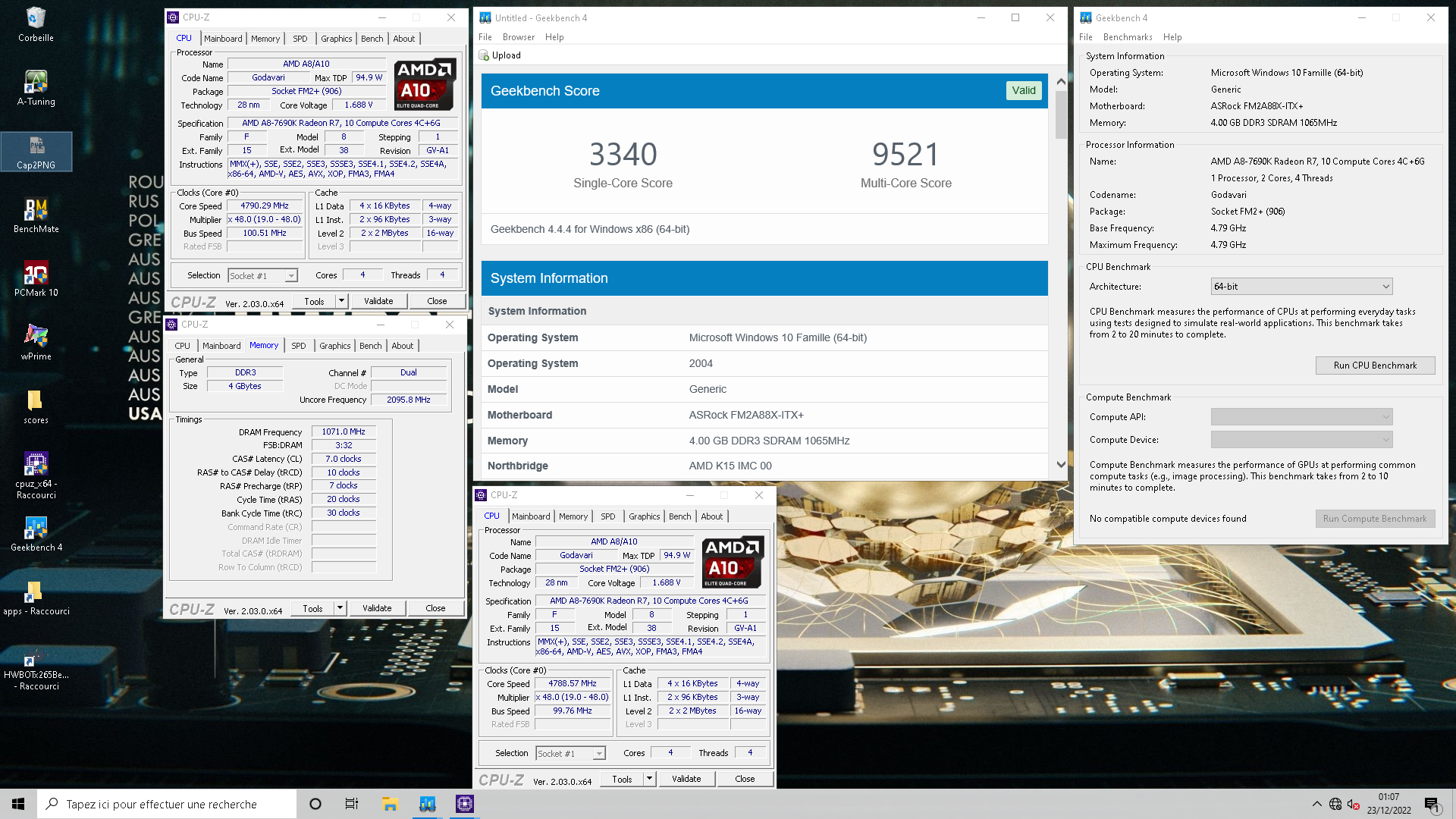Open Cortana circle icon on taskbar
The image size is (1456, 819).
coord(315,804)
